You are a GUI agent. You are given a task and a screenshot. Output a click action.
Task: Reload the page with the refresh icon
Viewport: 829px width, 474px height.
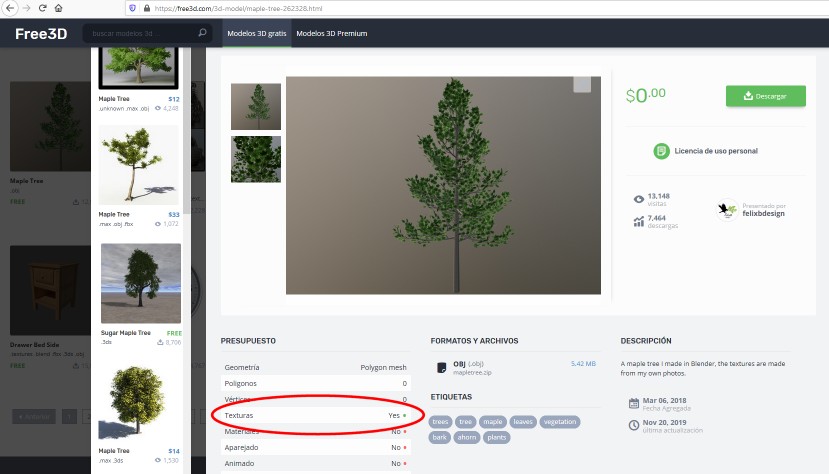coord(42,8)
